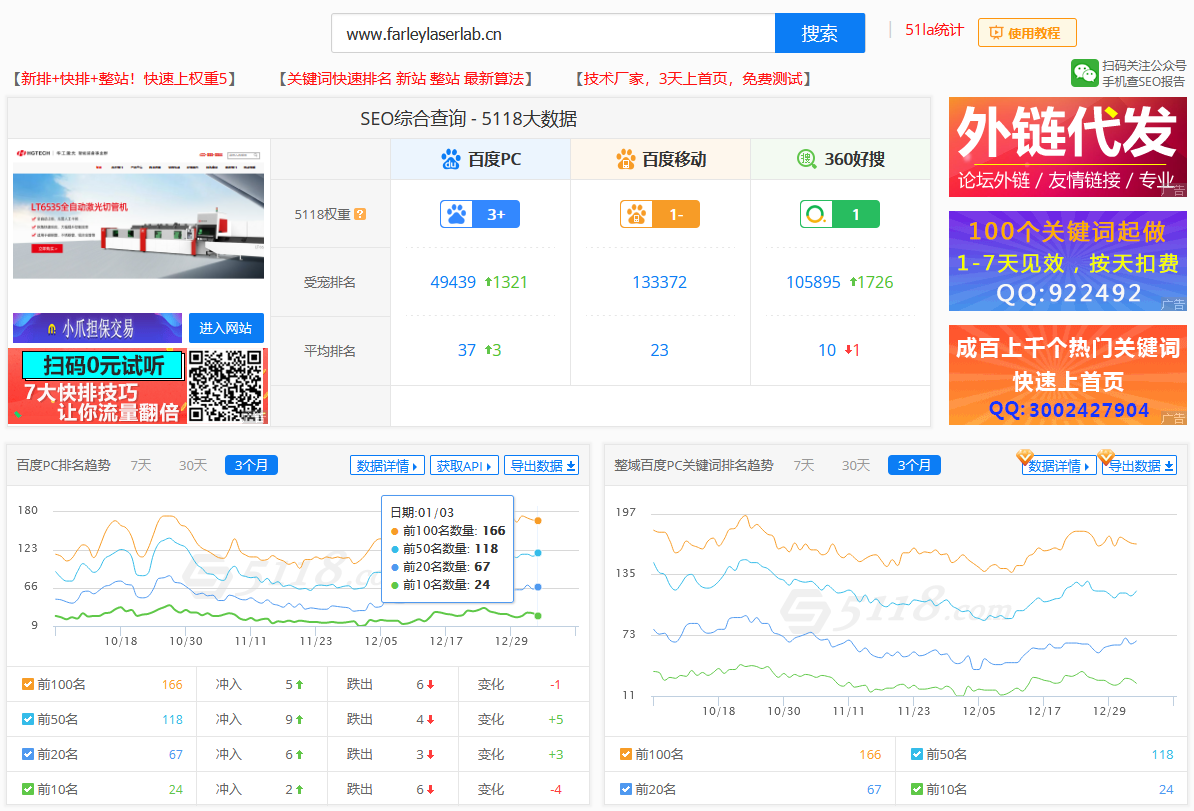This screenshot has height=811, width=1194.
Task: Click the orange data point on left chart
Action: (x=538, y=520)
